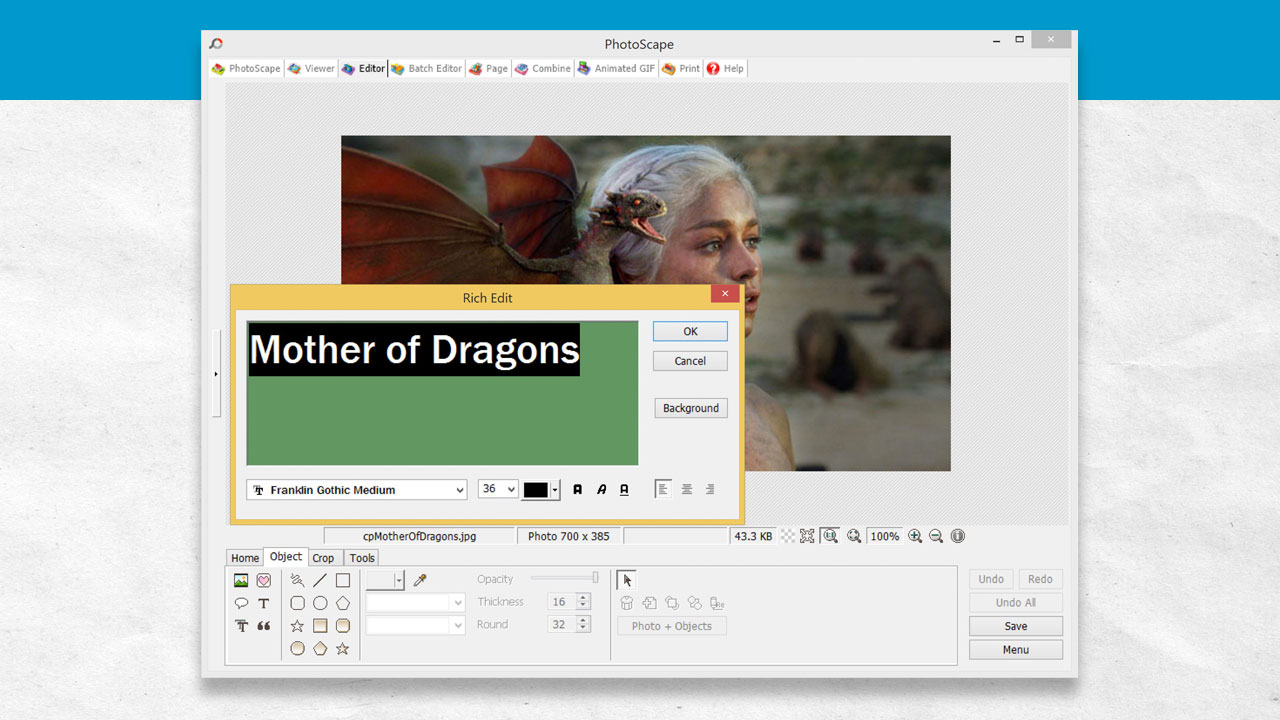
Task: Enable underline text formatting
Action: click(x=624, y=488)
